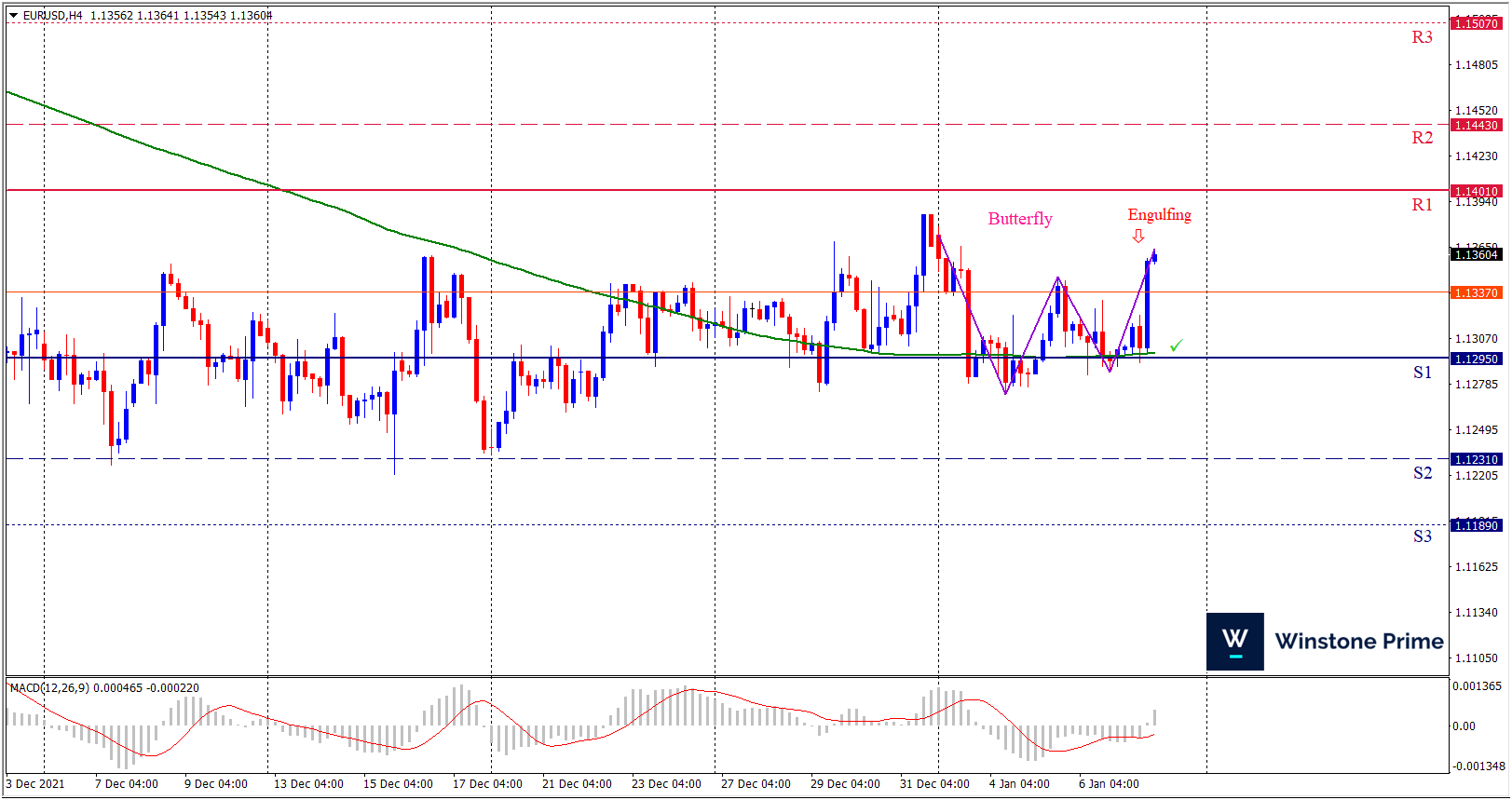This screenshot has width=1512, height=800.
Task: Click the Winstone Prime W logo
Action: click(x=1234, y=642)
